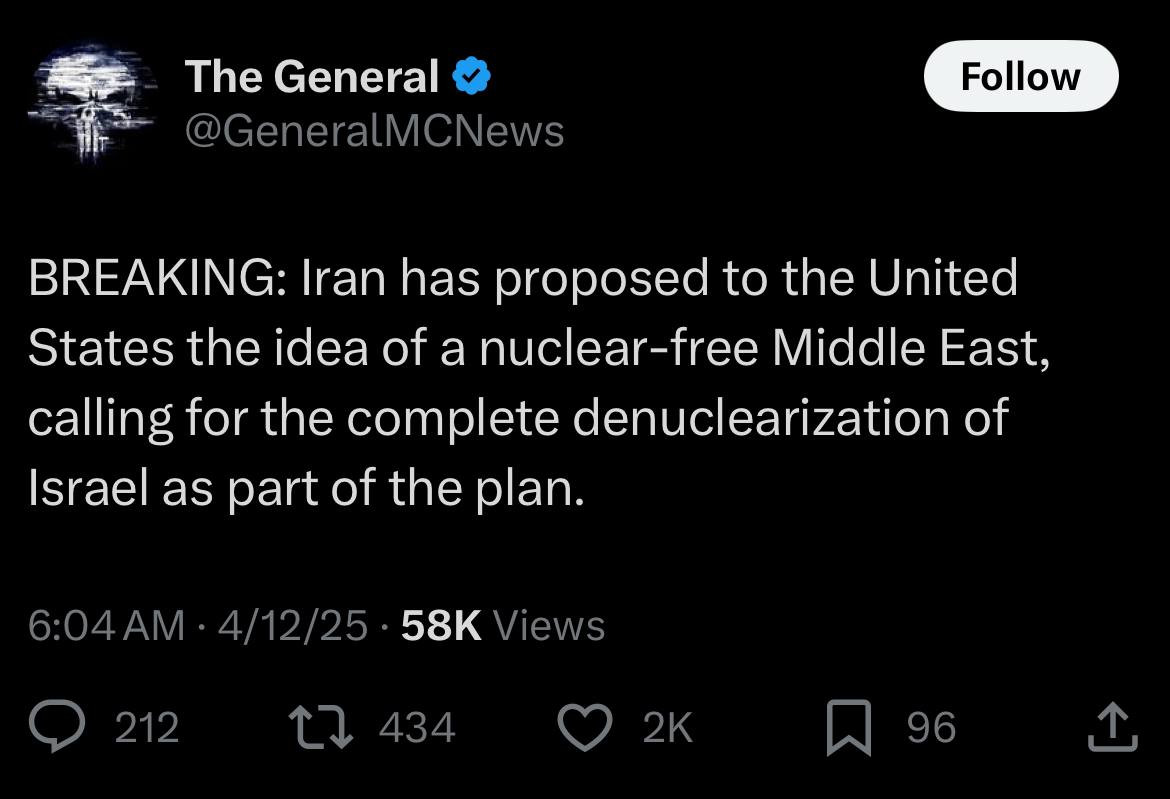Click the 212 replies count

147,728
